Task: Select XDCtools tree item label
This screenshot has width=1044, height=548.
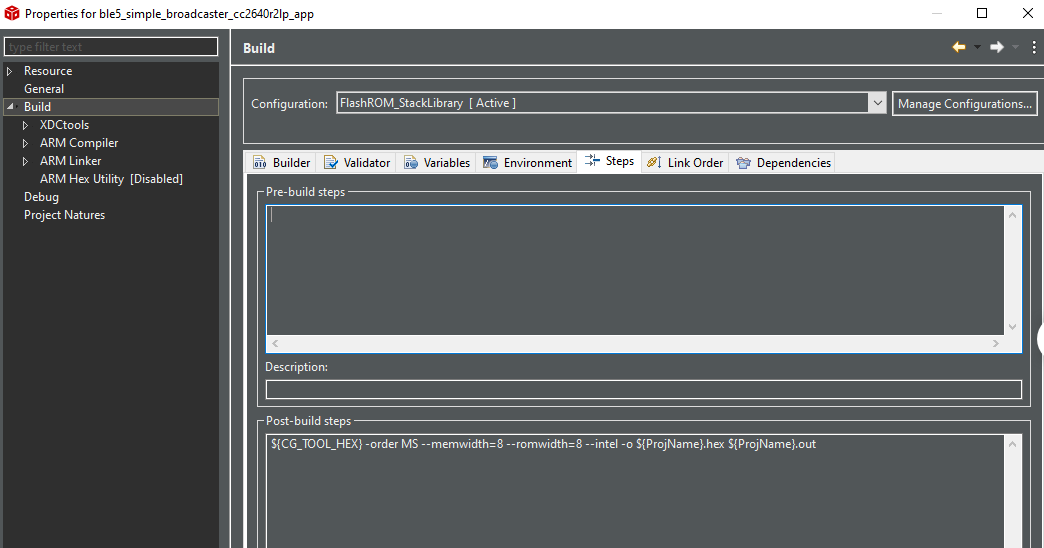Action: click(x=65, y=125)
